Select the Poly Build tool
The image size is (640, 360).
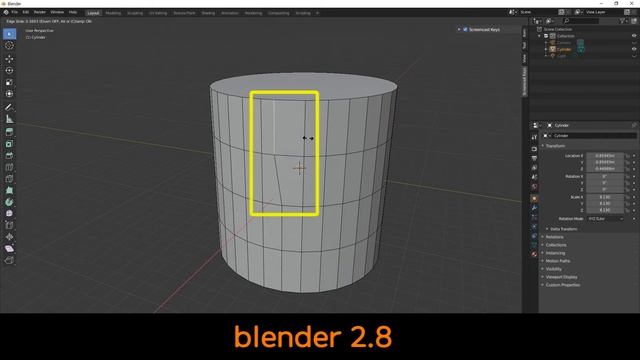pyautogui.click(x=9, y=190)
